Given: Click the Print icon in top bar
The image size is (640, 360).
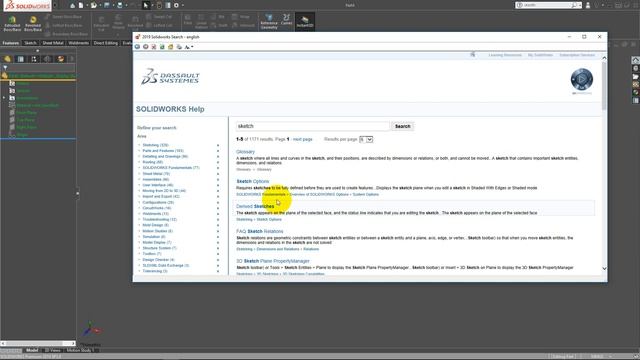Looking at the screenshot, I should tap(120, 5).
